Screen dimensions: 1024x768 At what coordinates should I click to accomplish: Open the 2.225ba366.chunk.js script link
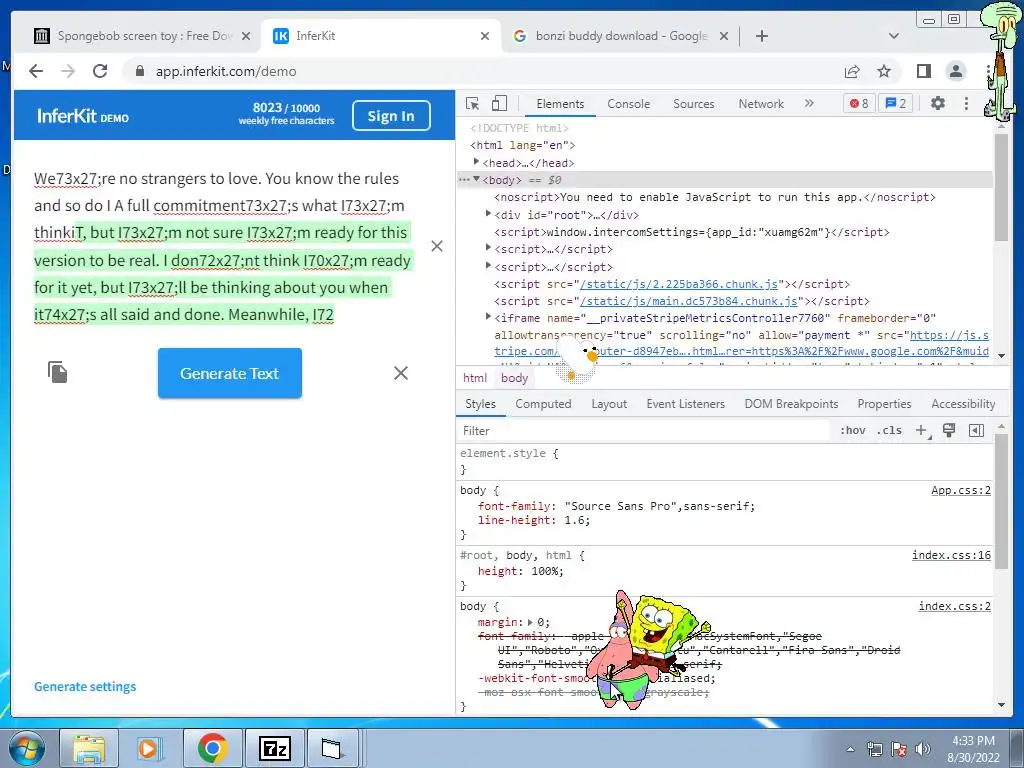click(x=679, y=284)
